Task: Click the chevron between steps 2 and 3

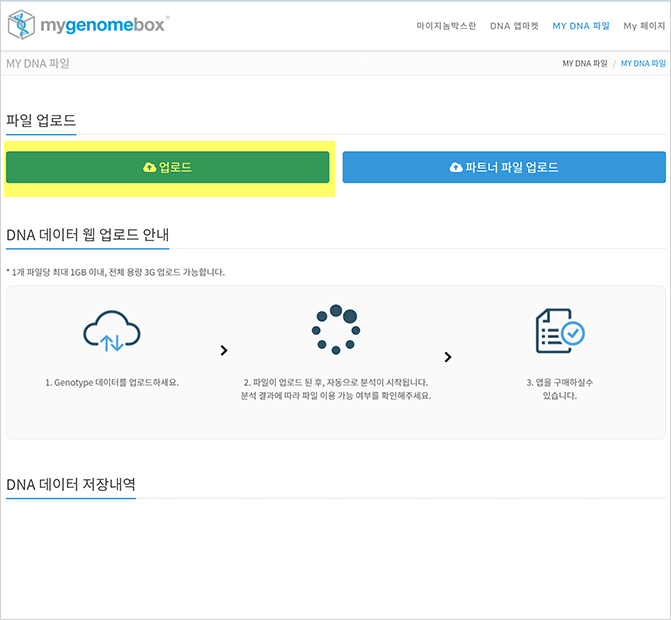Action: [x=448, y=357]
